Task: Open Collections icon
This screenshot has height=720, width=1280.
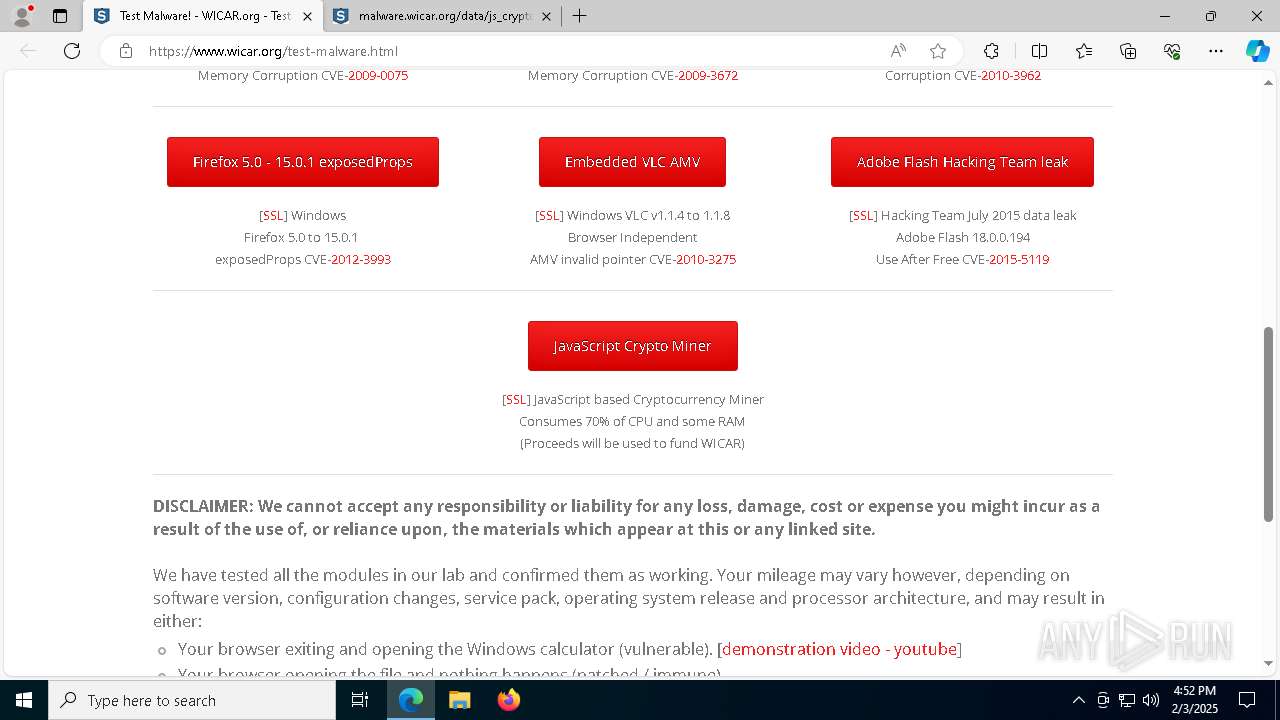Action: [1128, 51]
